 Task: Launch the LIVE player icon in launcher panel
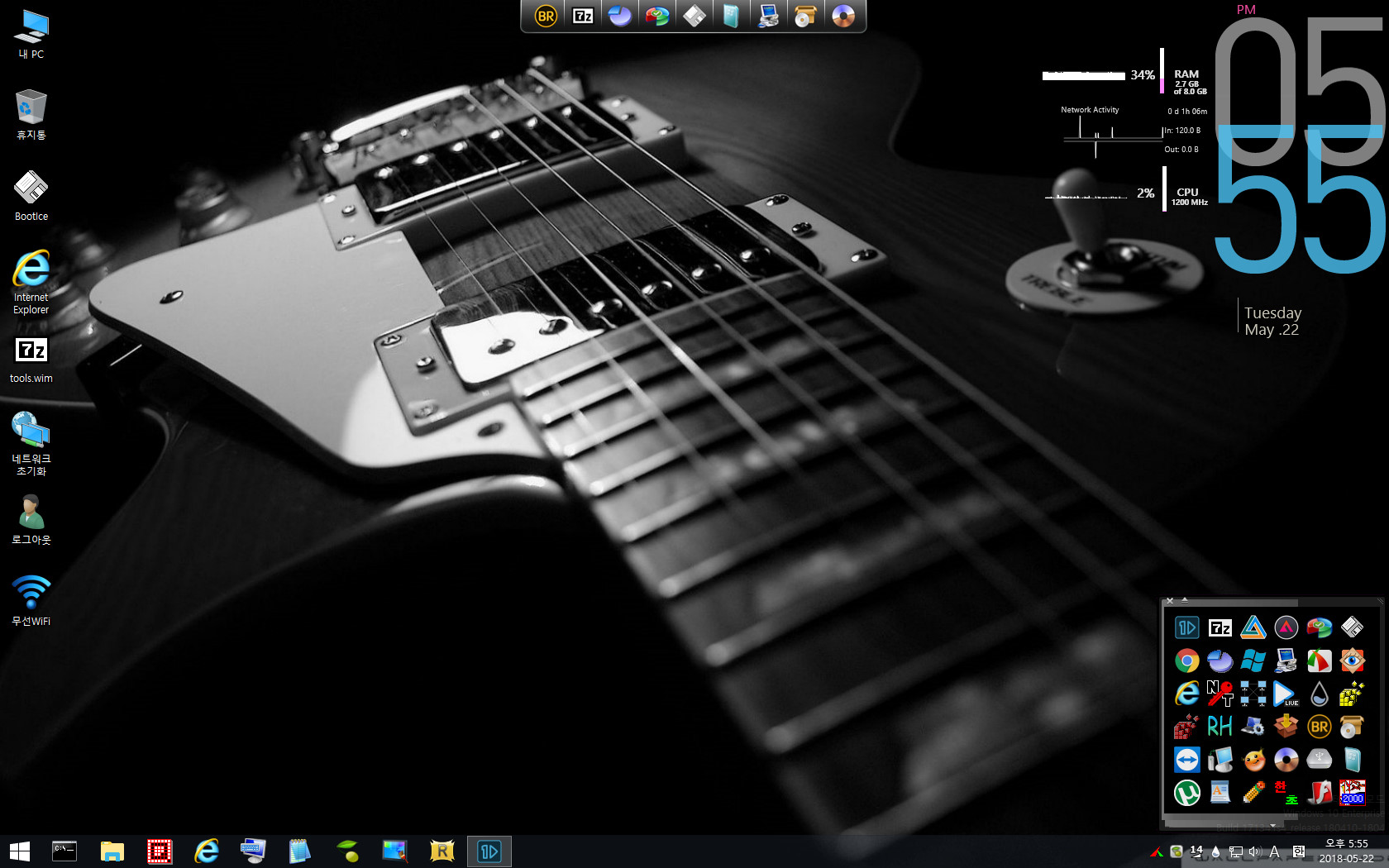pyautogui.click(x=1286, y=694)
